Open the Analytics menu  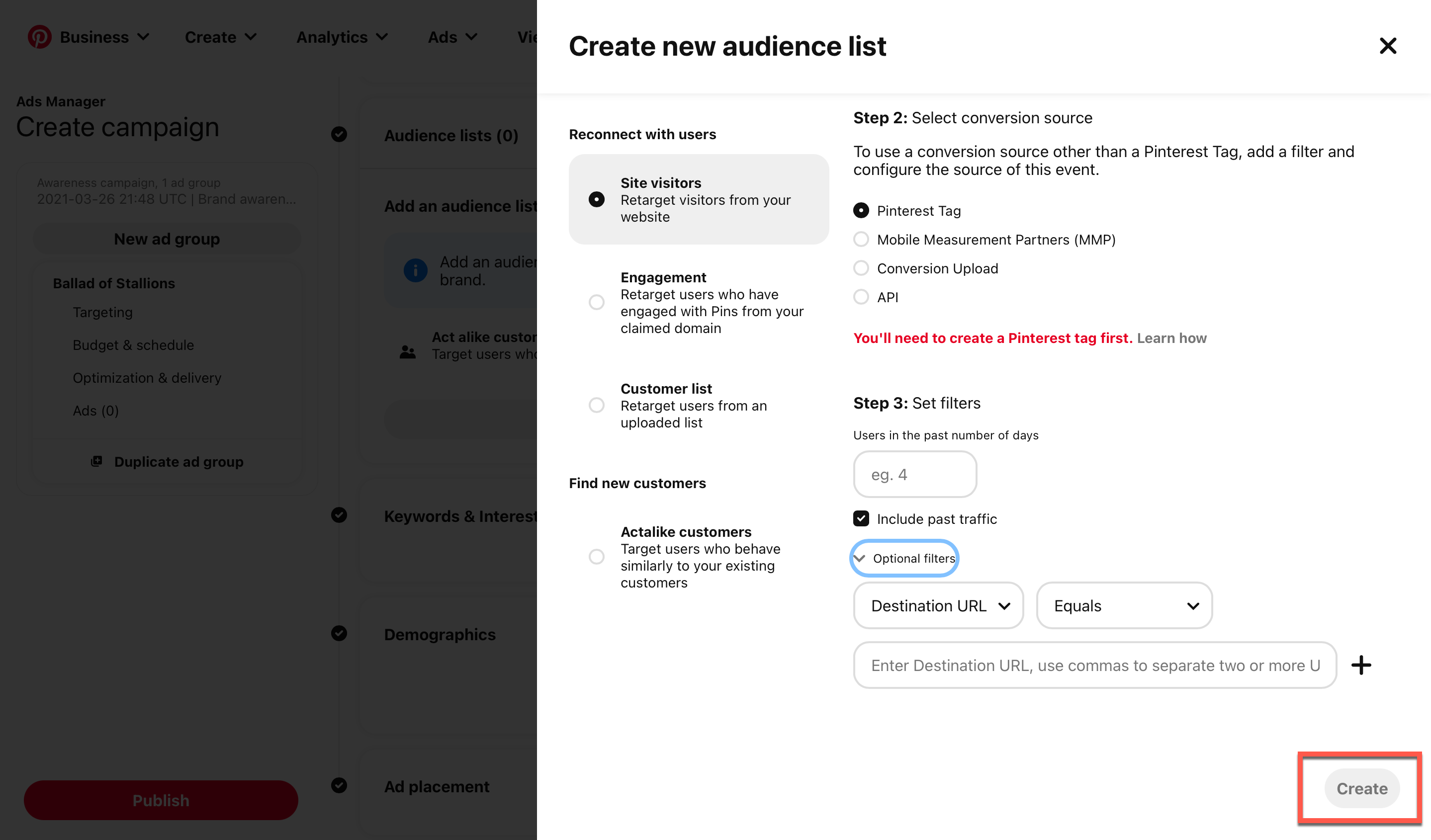(x=342, y=37)
